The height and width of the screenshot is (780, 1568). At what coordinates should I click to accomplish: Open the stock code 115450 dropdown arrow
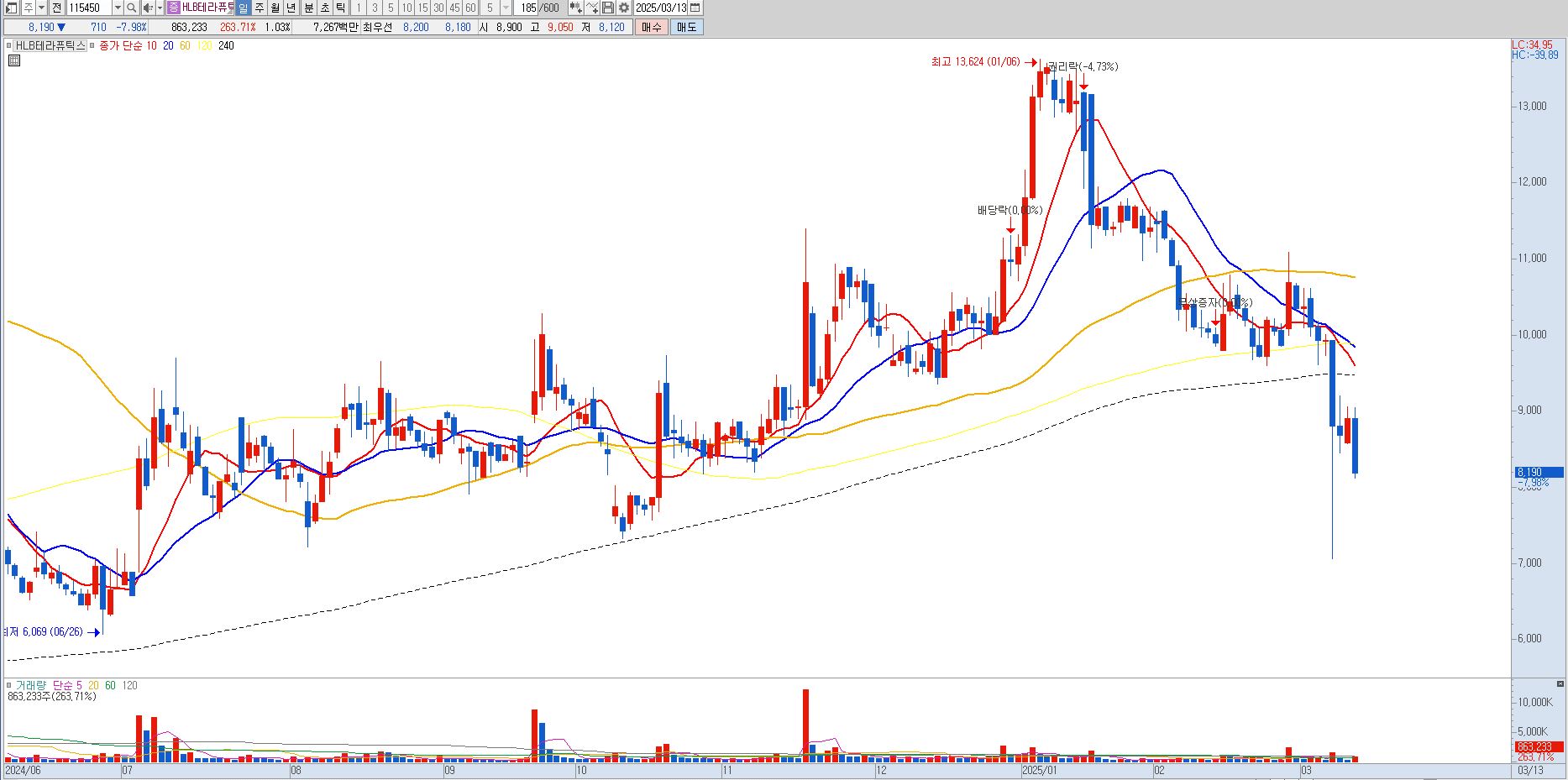pyautogui.click(x=118, y=8)
